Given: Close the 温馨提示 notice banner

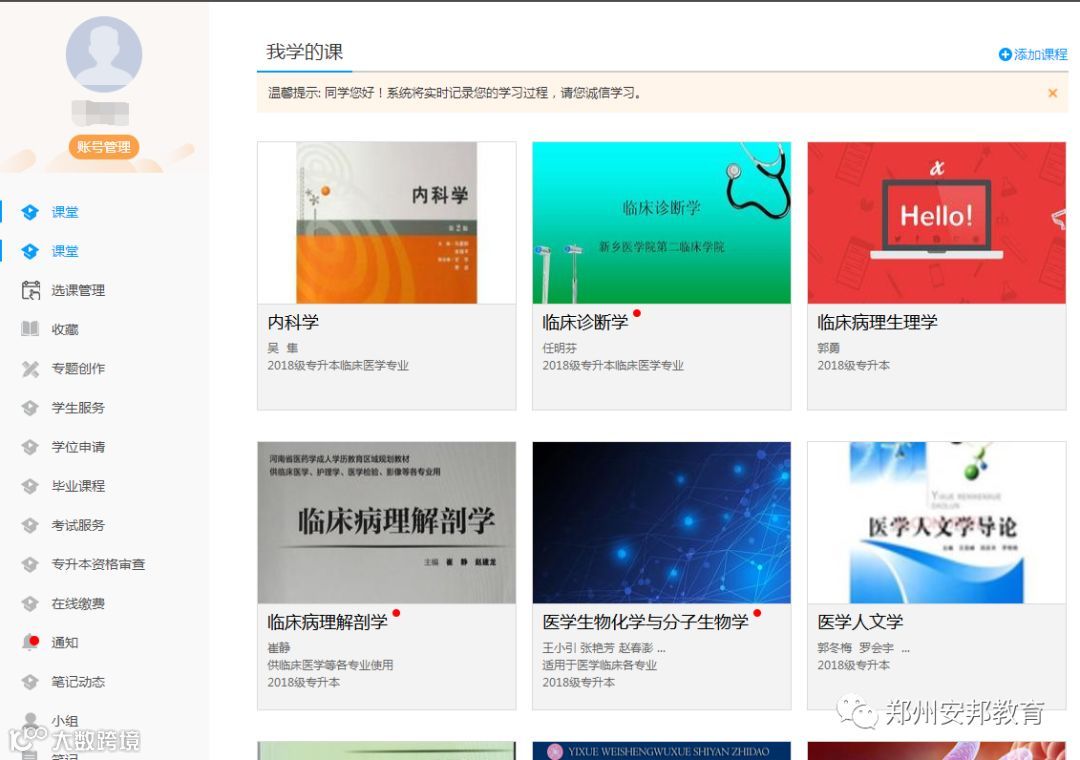Looking at the screenshot, I should click(1052, 93).
